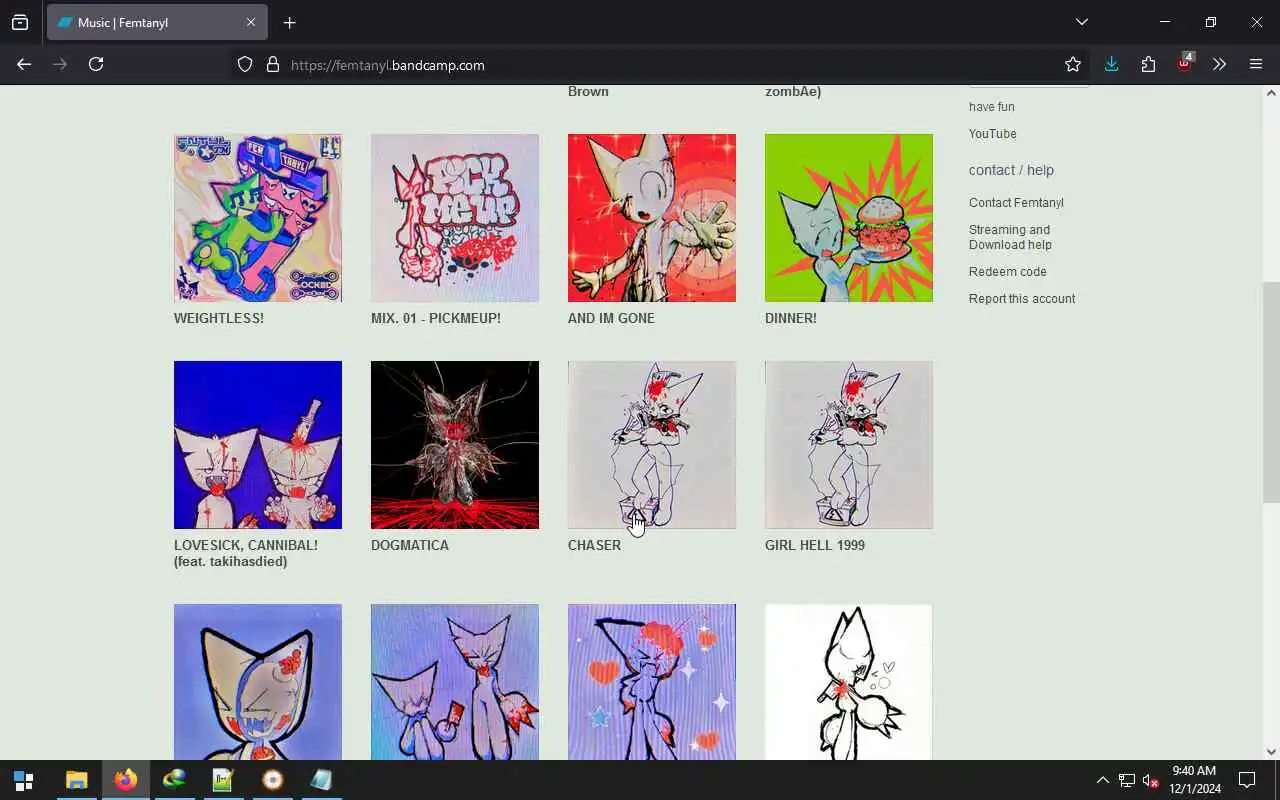Open the white background character cover in bottom row
1280x800 pixels.
click(x=849, y=682)
